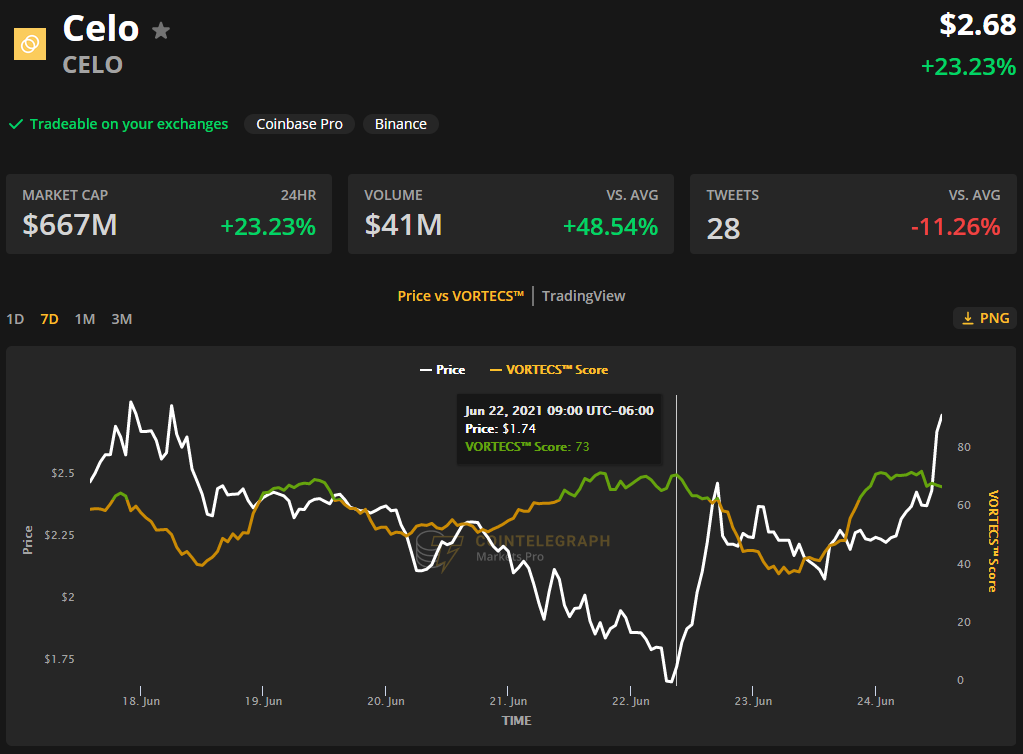Toggle VORTECS Score series in legend
1023x754 pixels.
coord(549,369)
